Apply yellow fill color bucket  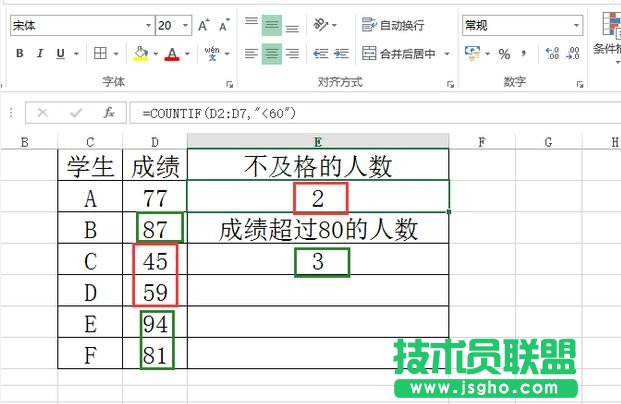coord(141,54)
